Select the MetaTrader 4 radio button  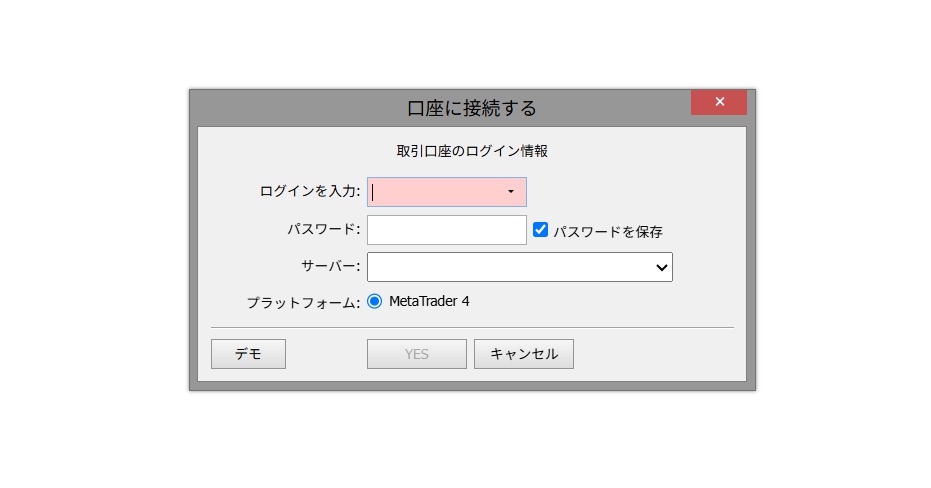point(375,301)
